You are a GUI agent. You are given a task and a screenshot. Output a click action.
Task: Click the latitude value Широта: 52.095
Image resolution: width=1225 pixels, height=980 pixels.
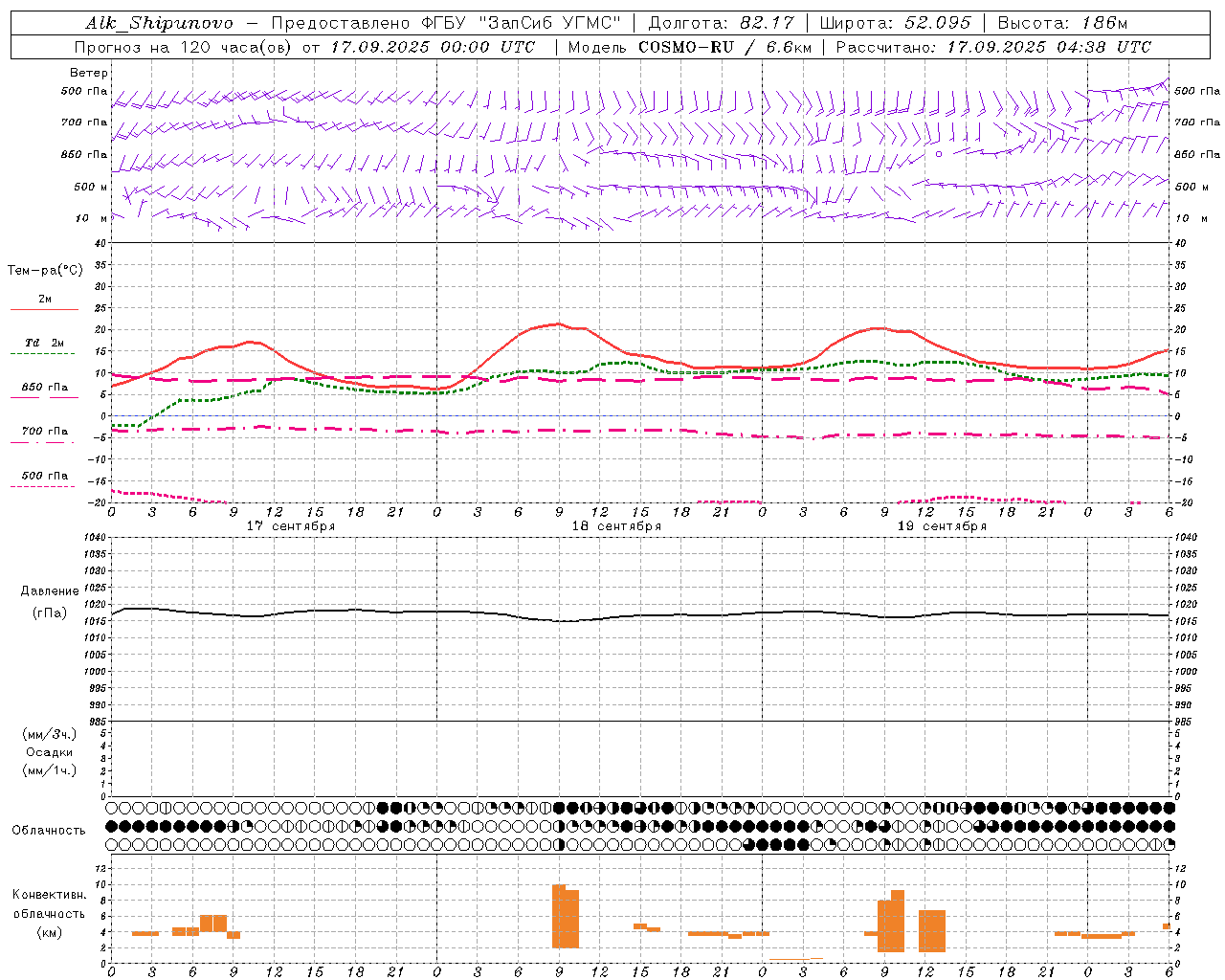896,23
